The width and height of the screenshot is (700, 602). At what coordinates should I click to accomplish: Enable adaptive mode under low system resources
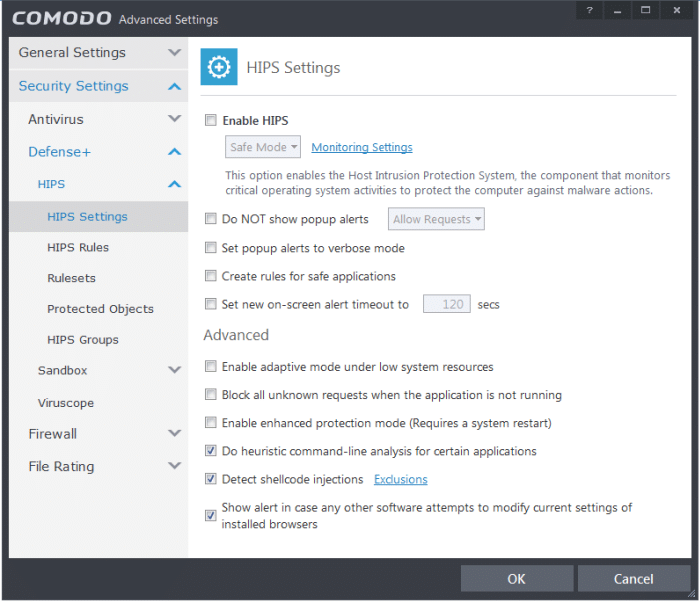tap(211, 366)
